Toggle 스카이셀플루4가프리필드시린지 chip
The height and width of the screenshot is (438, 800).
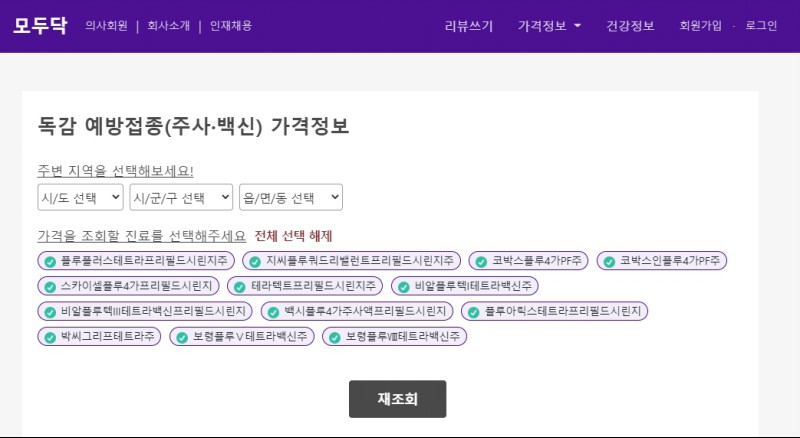coord(128,286)
